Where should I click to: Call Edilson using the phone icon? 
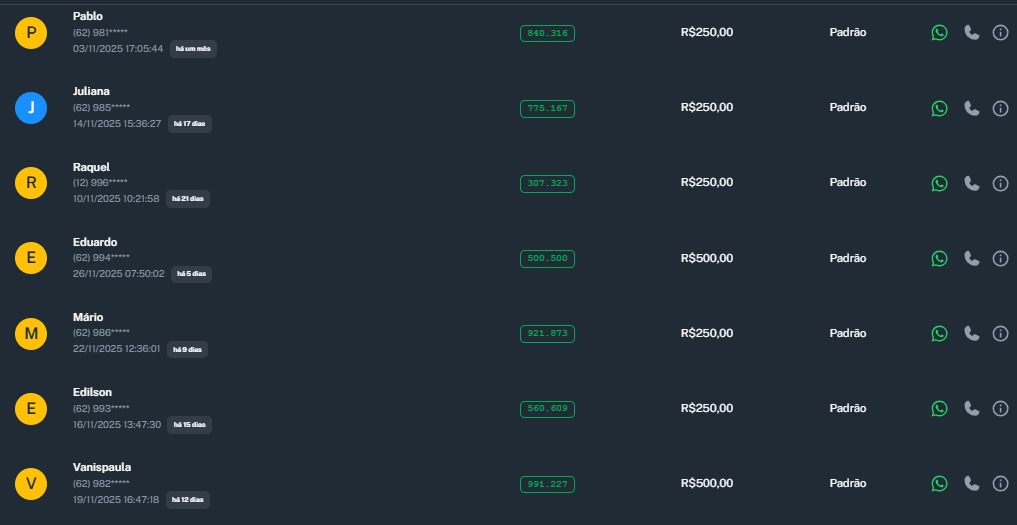point(971,408)
